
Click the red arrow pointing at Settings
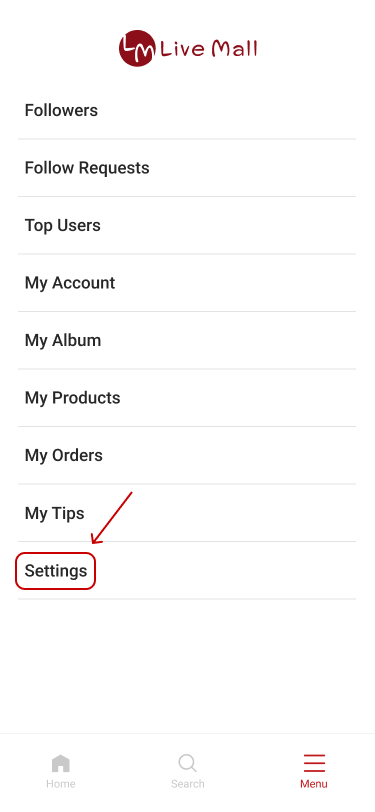click(x=112, y=518)
